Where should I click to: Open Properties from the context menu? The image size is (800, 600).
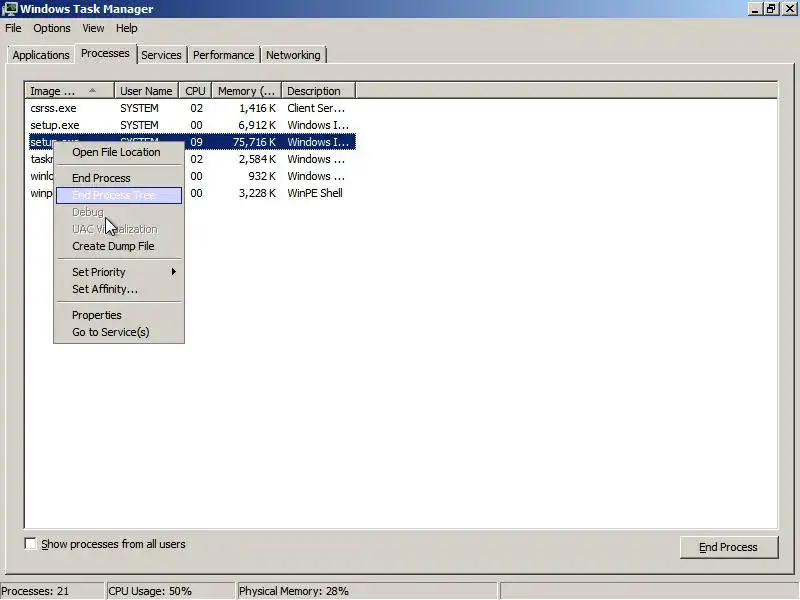tap(119, 315)
